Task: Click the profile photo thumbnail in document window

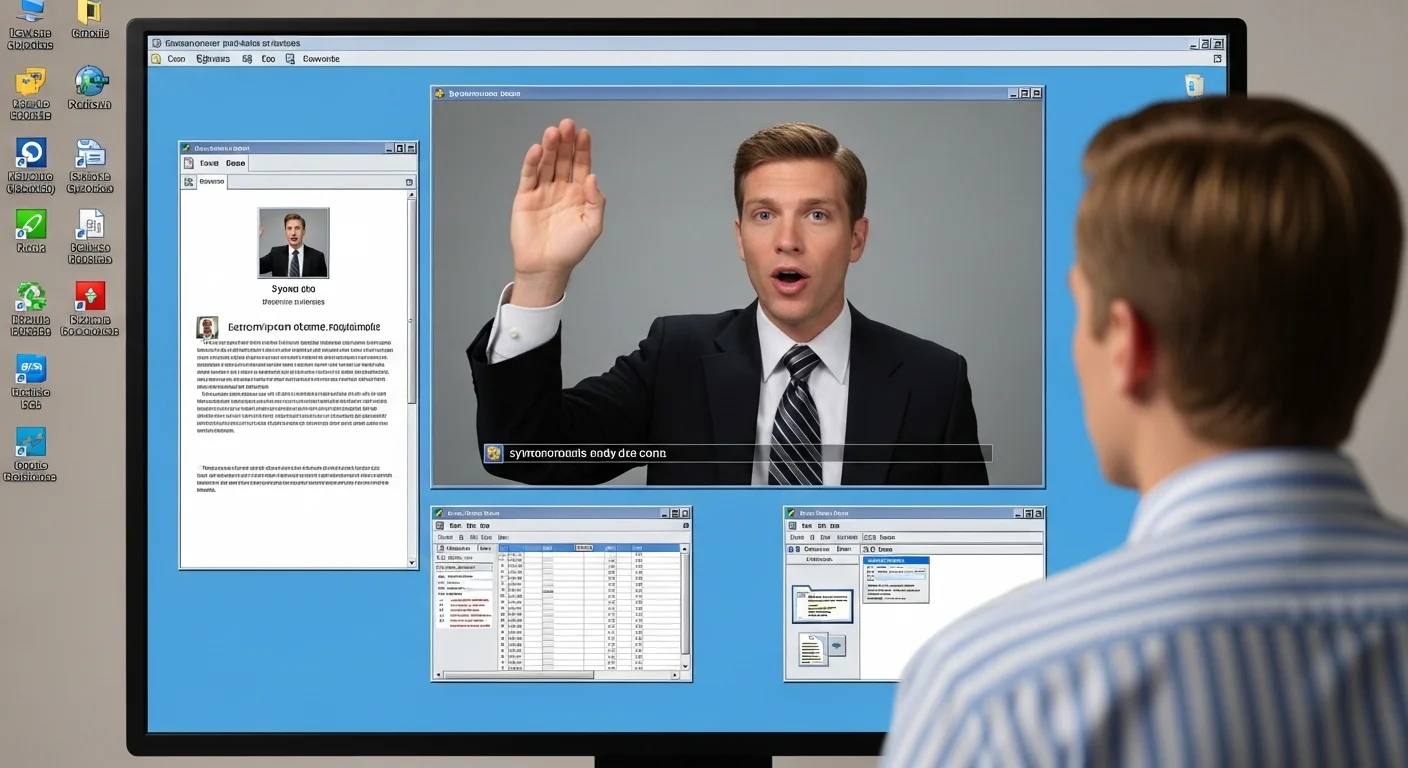Action: coord(293,243)
